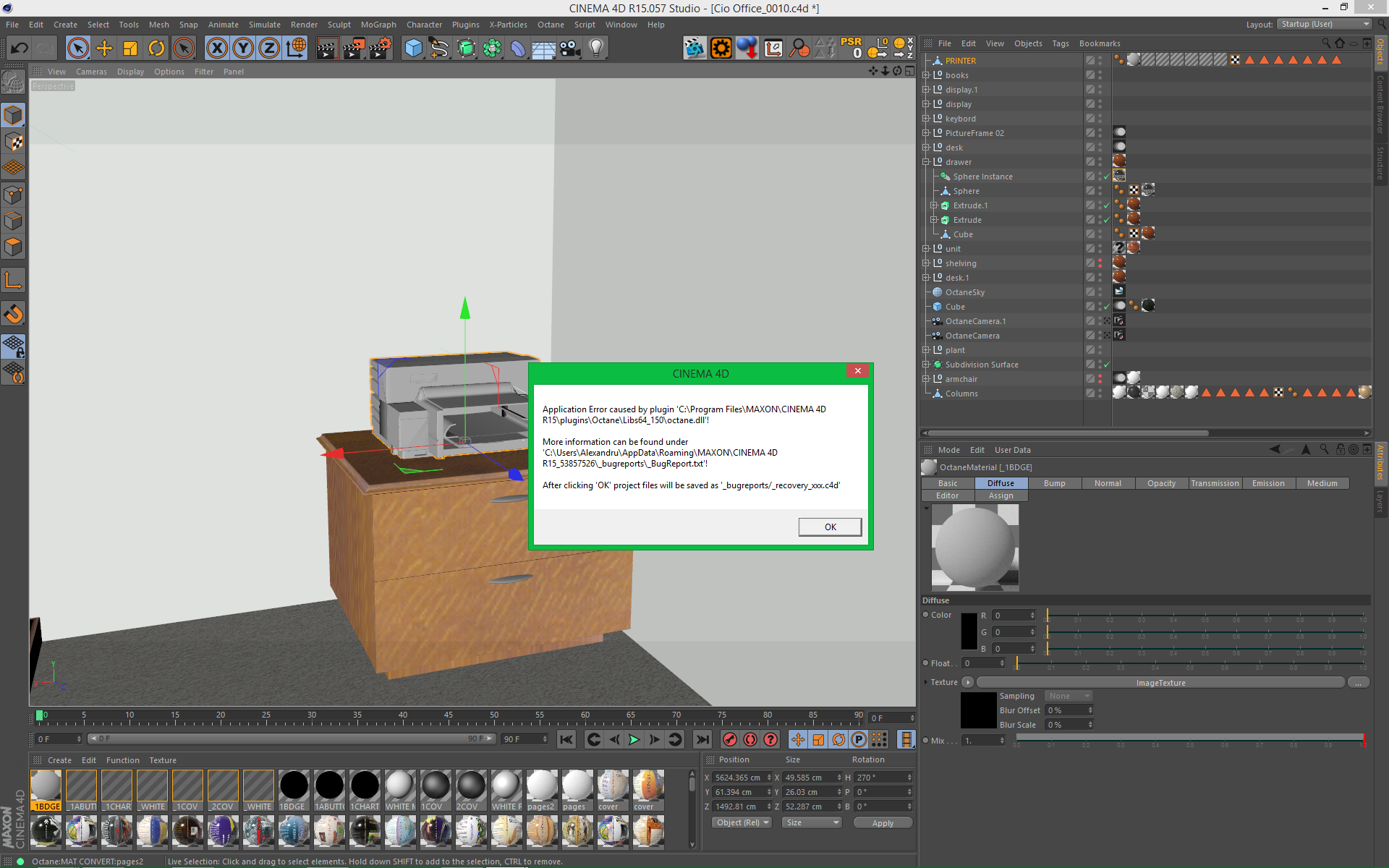Click the Play Forwards button
This screenshot has height=868, width=1389.
click(634, 739)
